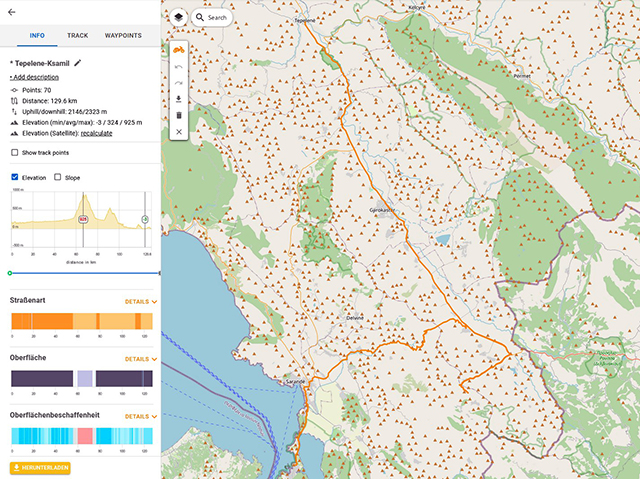640x479 pixels.
Task: Redo the track edit
Action: (x=178, y=83)
